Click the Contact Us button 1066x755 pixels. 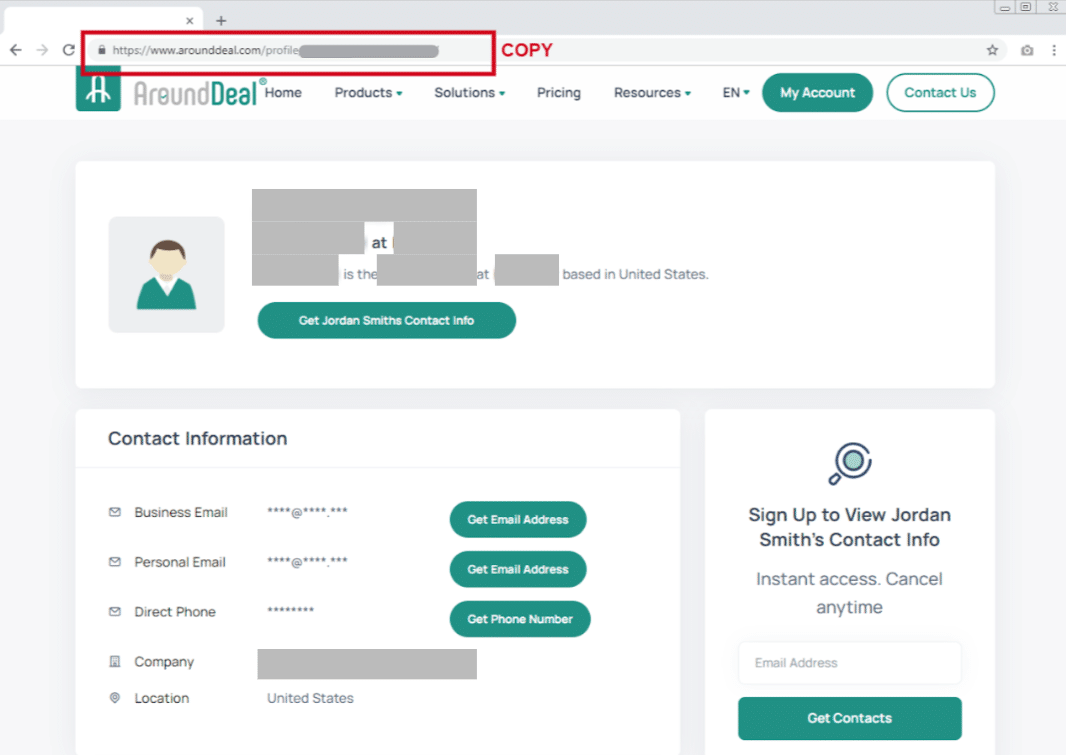click(940, 92)
